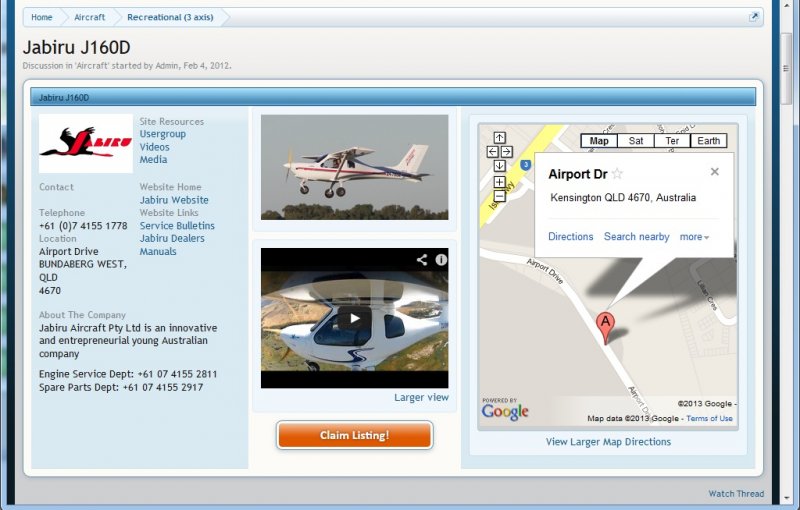Screen dimensions: 800x510
Task: Pan the map left with the arrow
Action: 492,151
